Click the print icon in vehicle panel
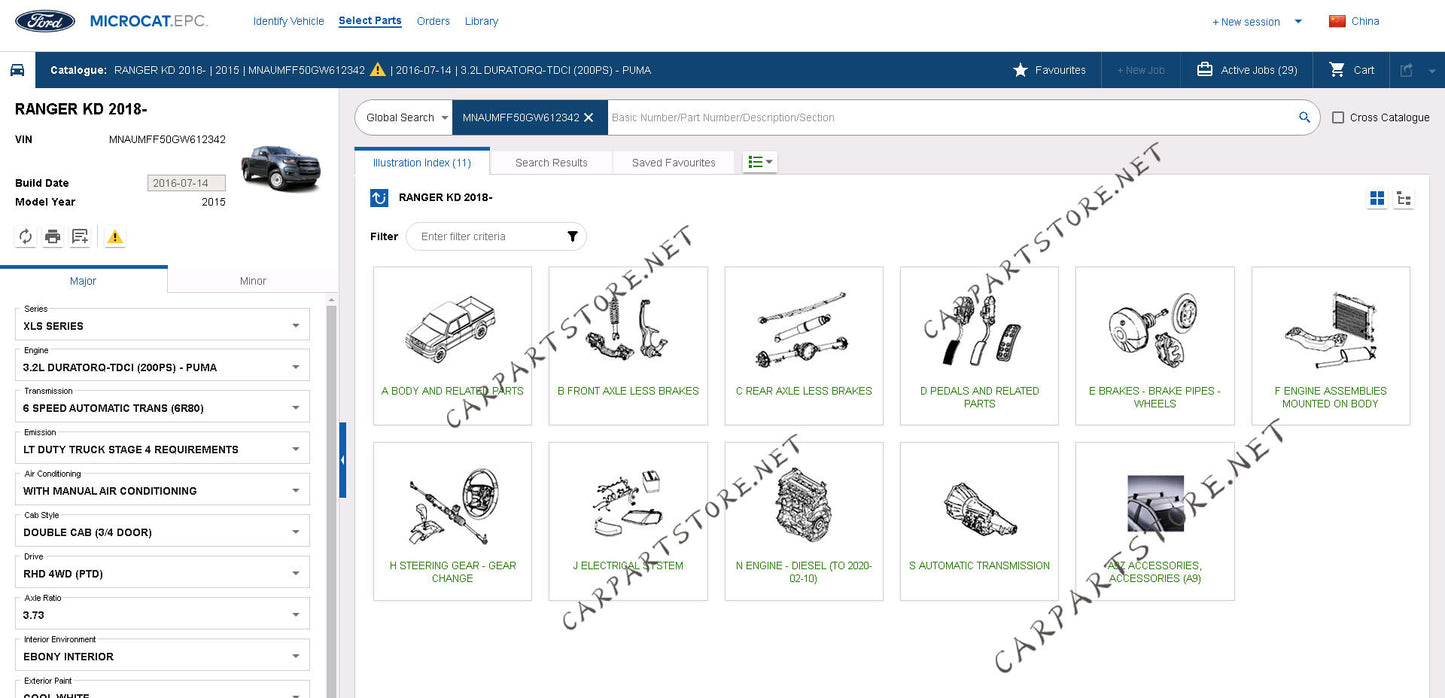This screenshot has width=1445, height=698. tap(52, 237)
